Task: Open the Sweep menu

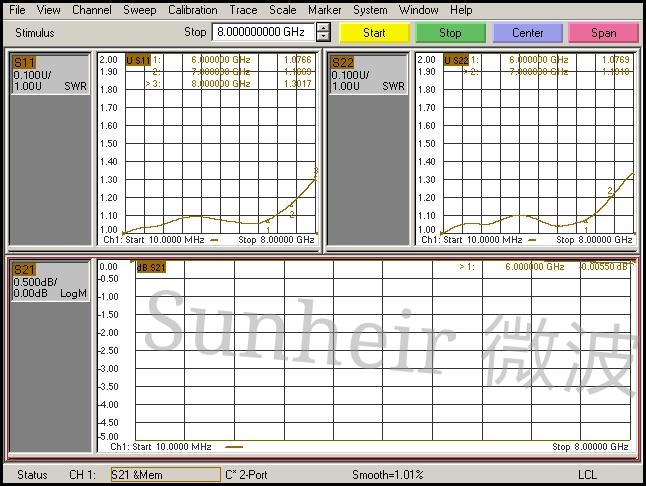Action: (x=140, y=9)
